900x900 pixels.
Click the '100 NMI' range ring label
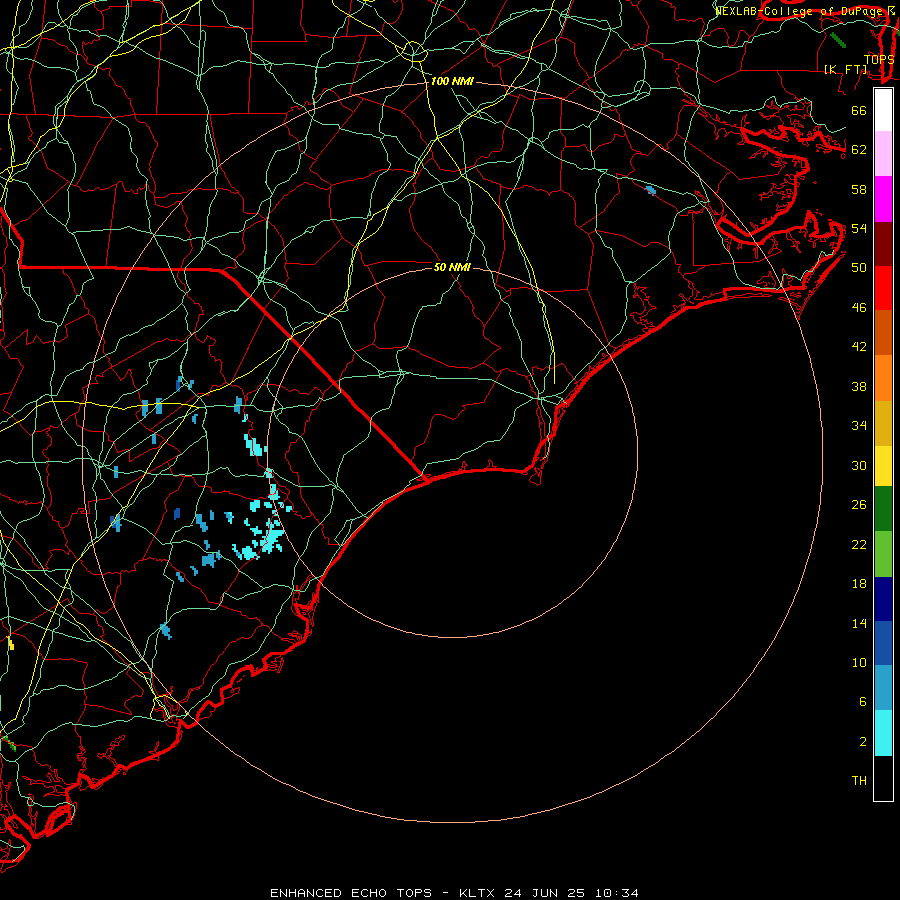pyautogui.click(x=452, y=82)
